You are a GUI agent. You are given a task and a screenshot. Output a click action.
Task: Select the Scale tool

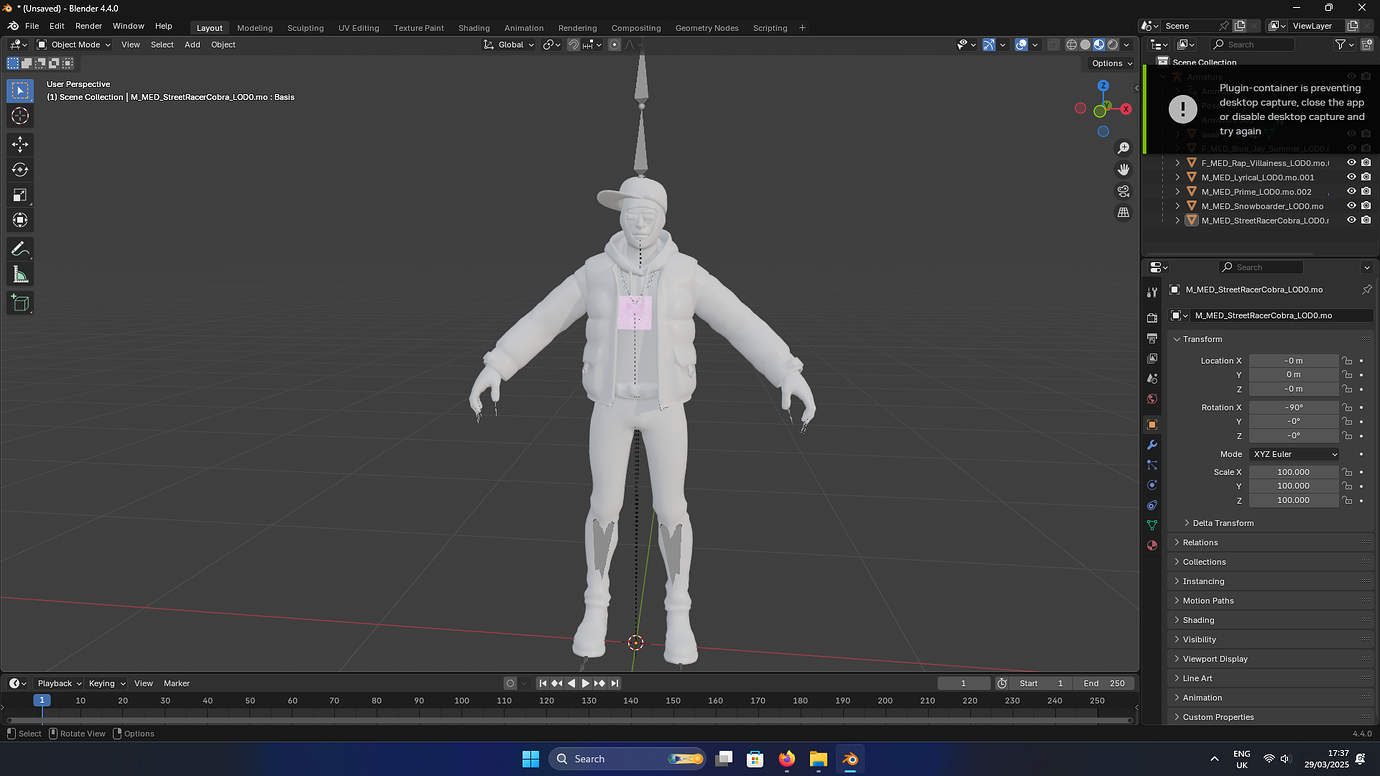(x=20, y=195)
